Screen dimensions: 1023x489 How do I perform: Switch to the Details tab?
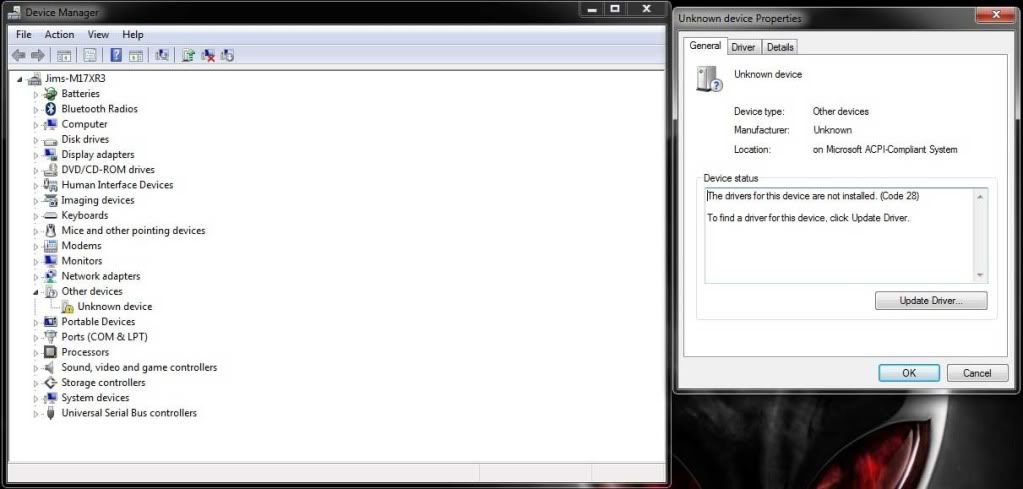click(780, 47)
